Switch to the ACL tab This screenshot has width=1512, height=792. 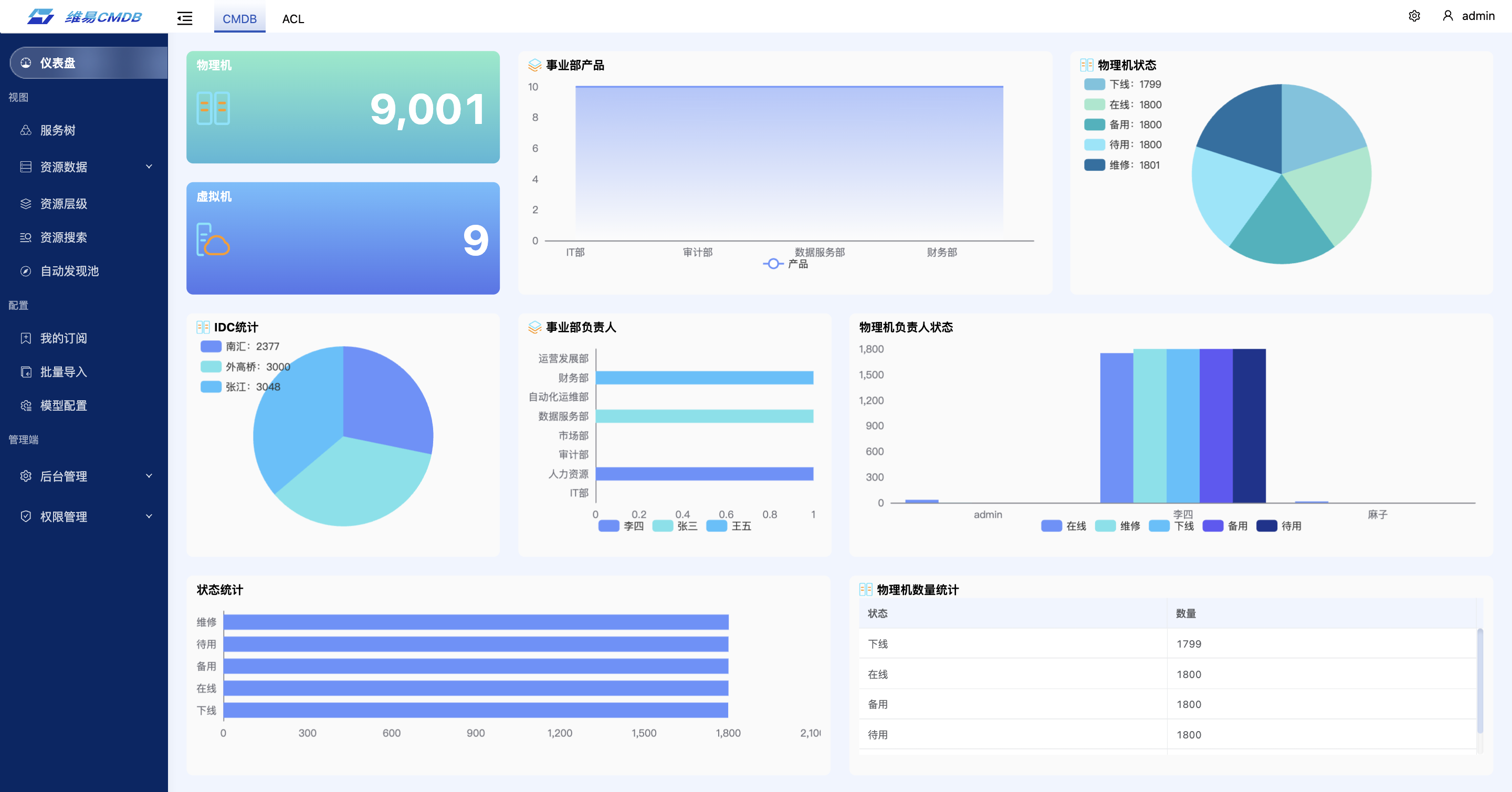pyautogui.click(x=293, y=19)
